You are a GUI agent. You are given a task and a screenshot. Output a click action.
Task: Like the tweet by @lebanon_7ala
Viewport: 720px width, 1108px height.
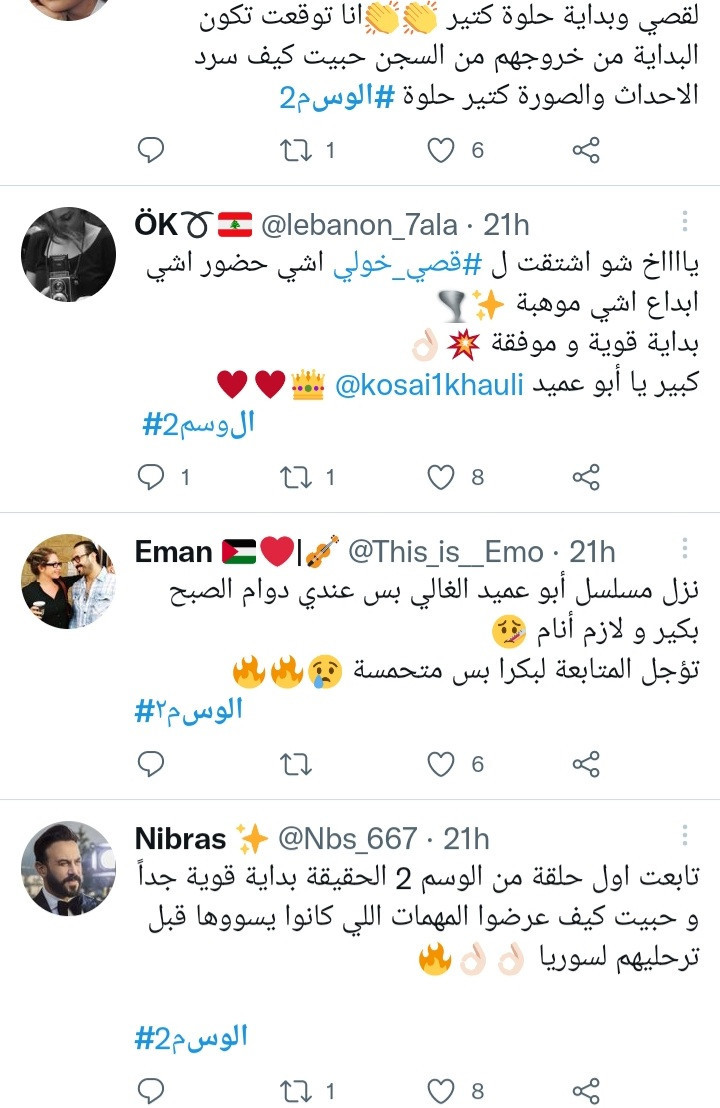441,478
